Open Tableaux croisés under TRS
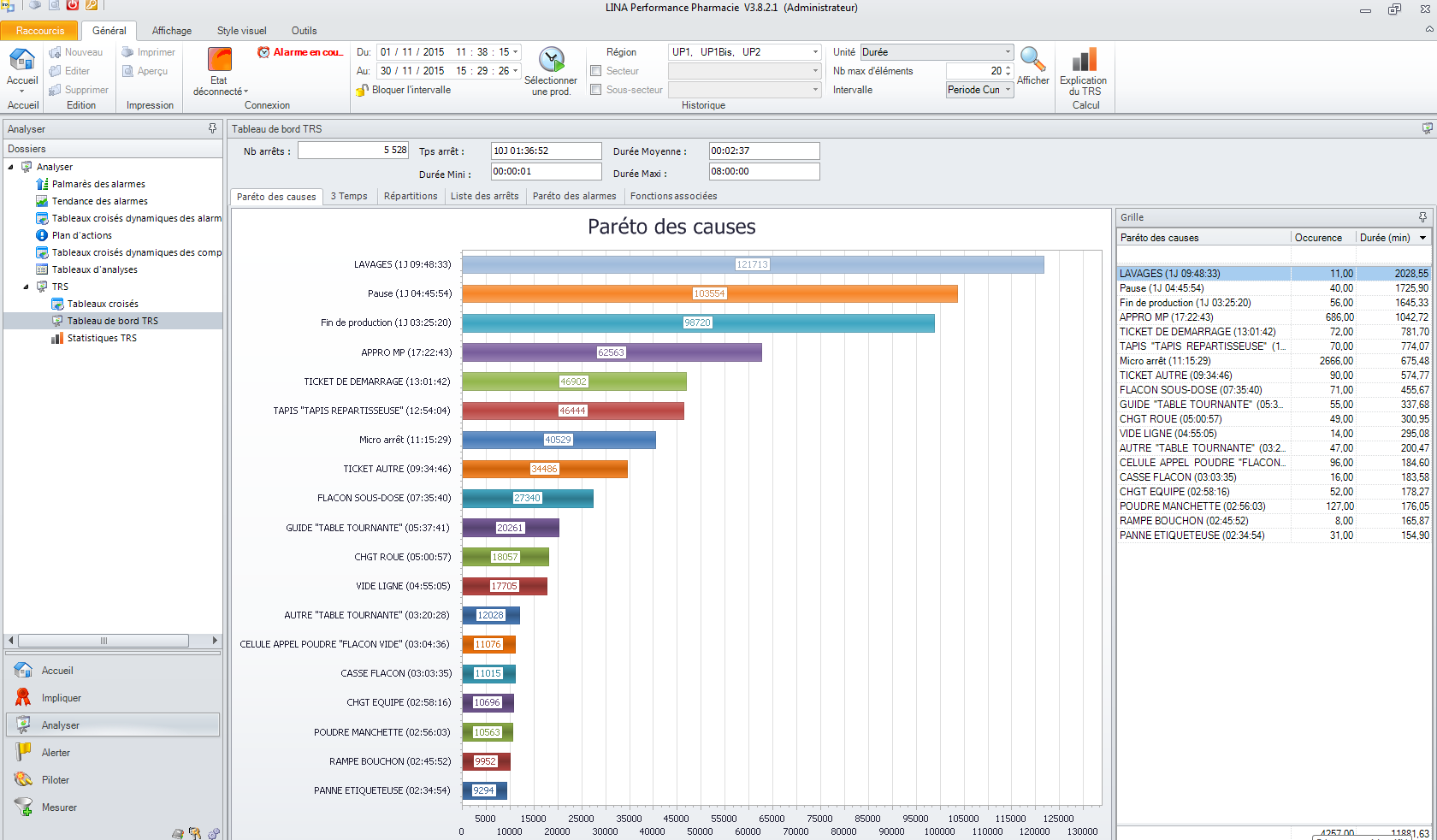The image size is (1437, 840). pyautogui.click(x=103, y=304)
